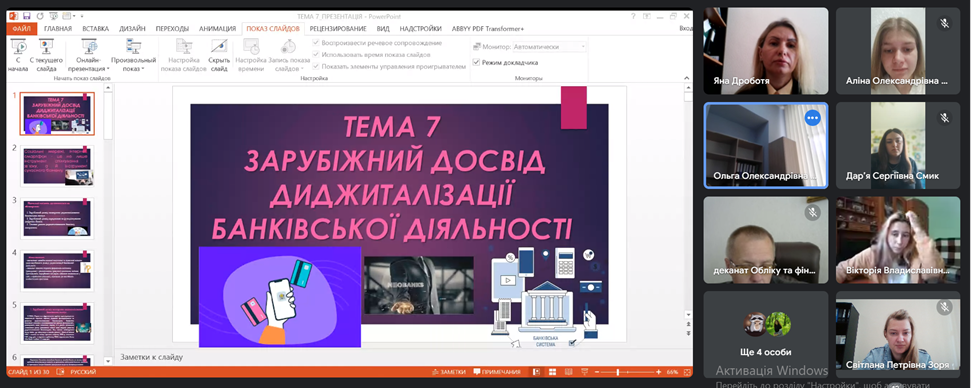Select slide title 'ТЕМА 7 ЗАРУБІЖНИЙ ДОСВІД' text
Image resolution: width=971 pixels, height=388 pixels.
[x=393, y=177]
